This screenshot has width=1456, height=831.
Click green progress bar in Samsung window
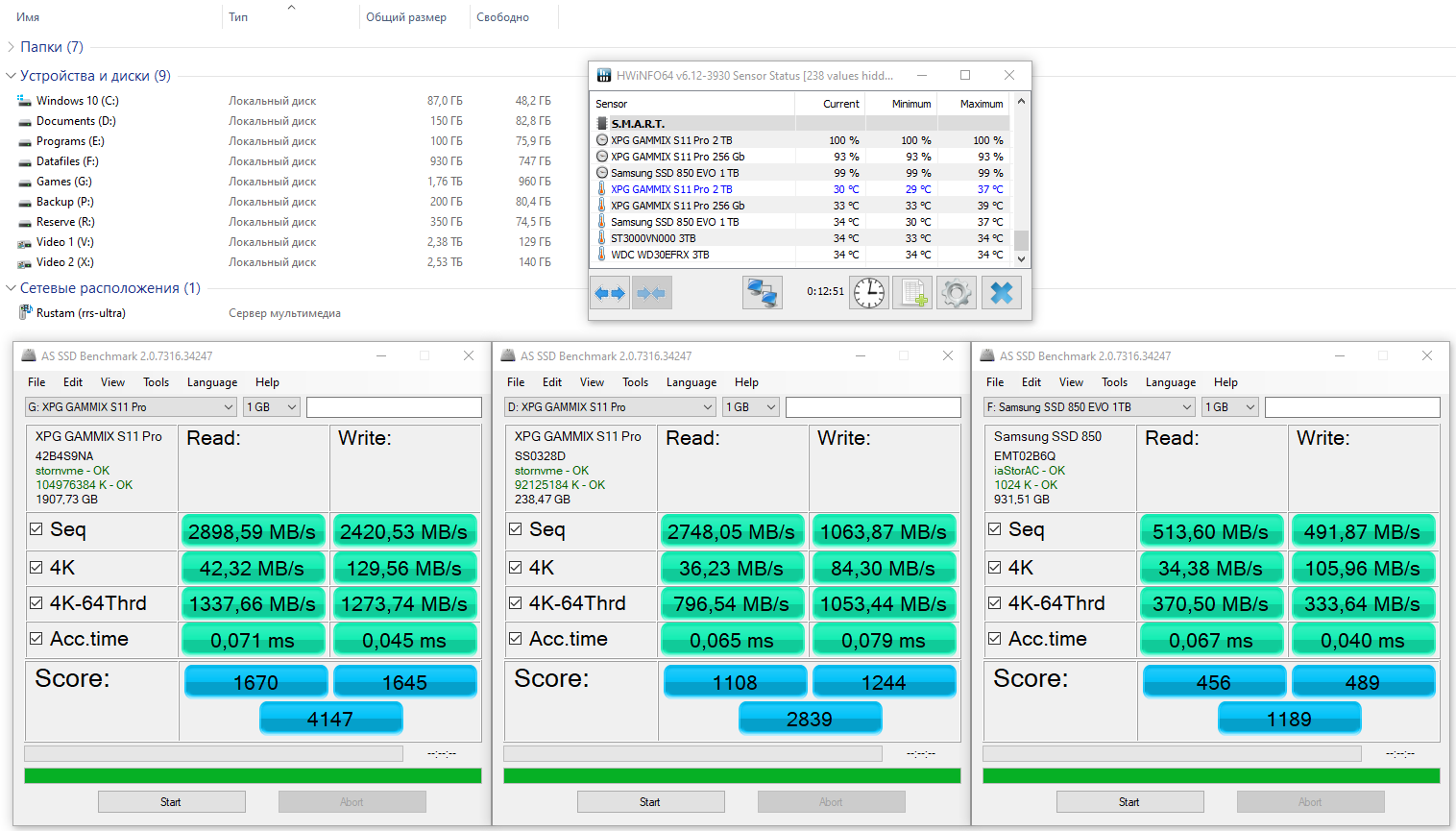pos(1211,775)
